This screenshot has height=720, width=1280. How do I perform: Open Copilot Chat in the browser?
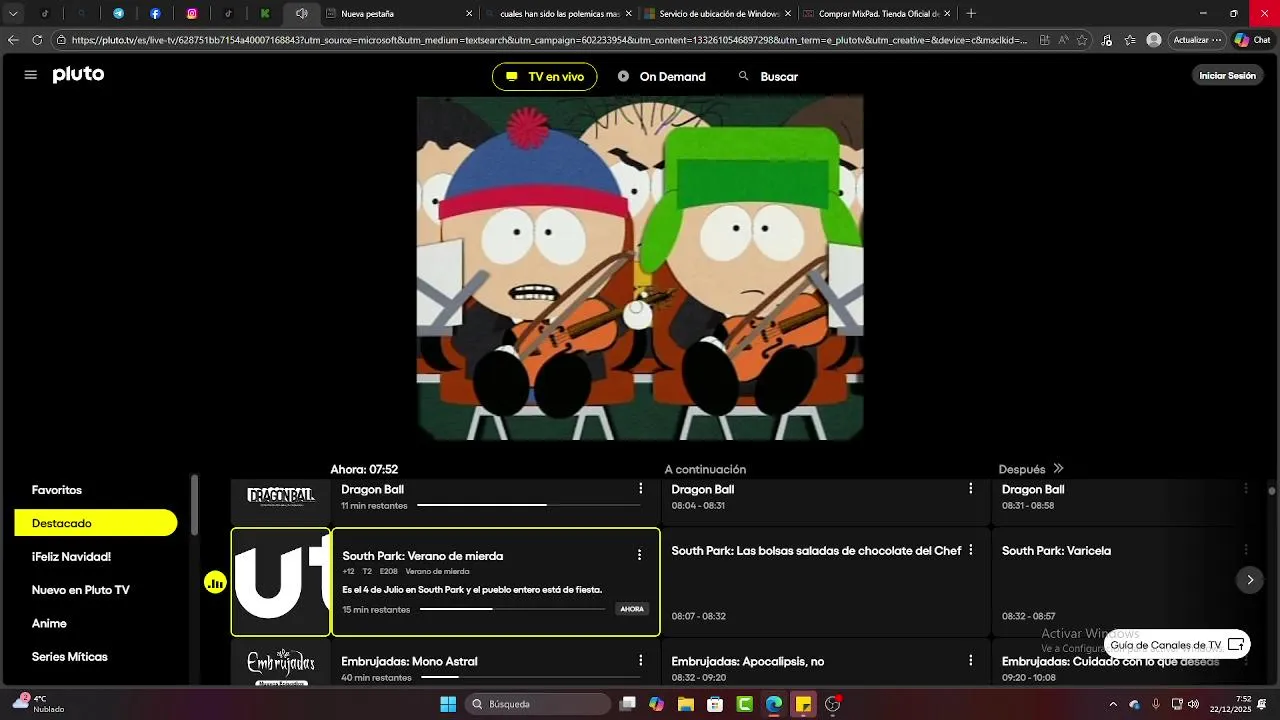[1253, 40]
